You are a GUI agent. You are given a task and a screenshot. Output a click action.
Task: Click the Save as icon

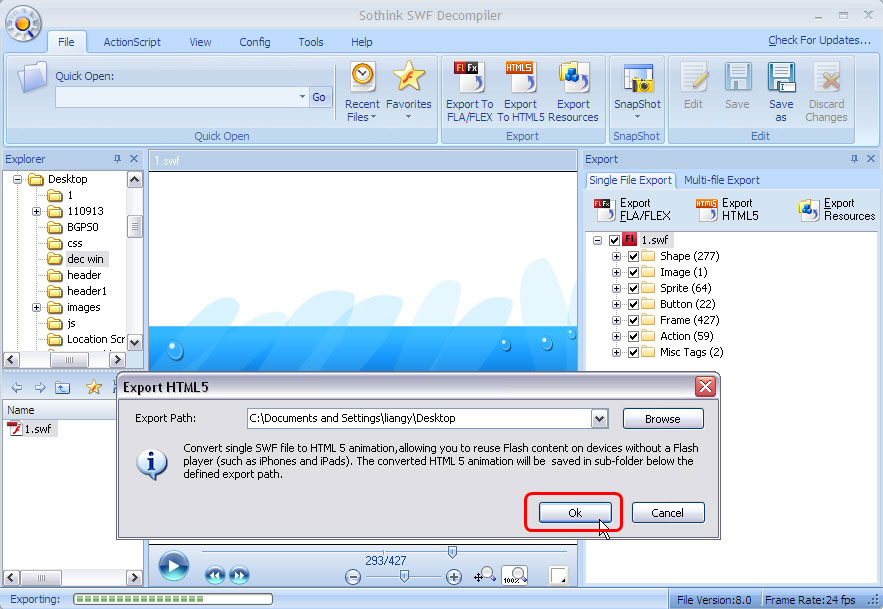click(x=781, y=92)
